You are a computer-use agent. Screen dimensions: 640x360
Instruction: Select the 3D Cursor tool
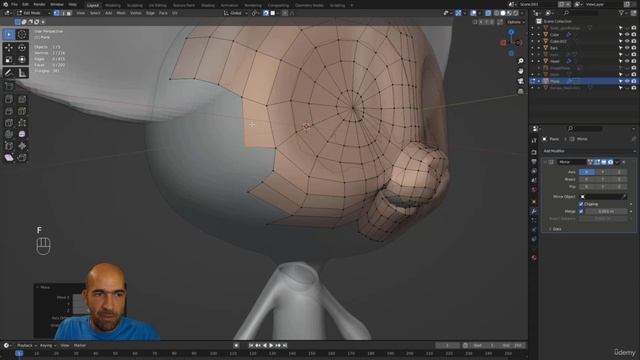[x=22, y=34]
